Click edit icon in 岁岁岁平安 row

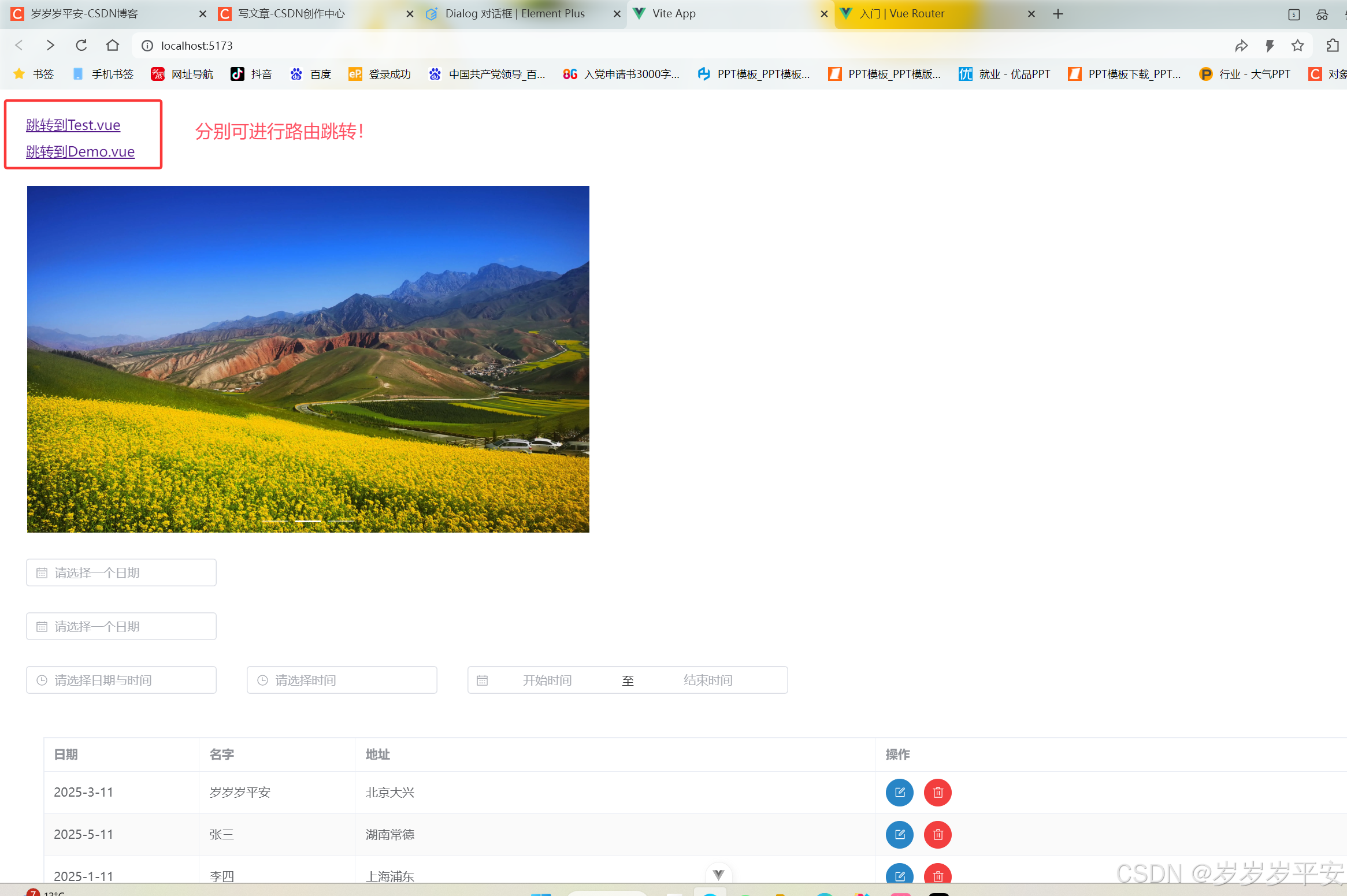[899, 792]
